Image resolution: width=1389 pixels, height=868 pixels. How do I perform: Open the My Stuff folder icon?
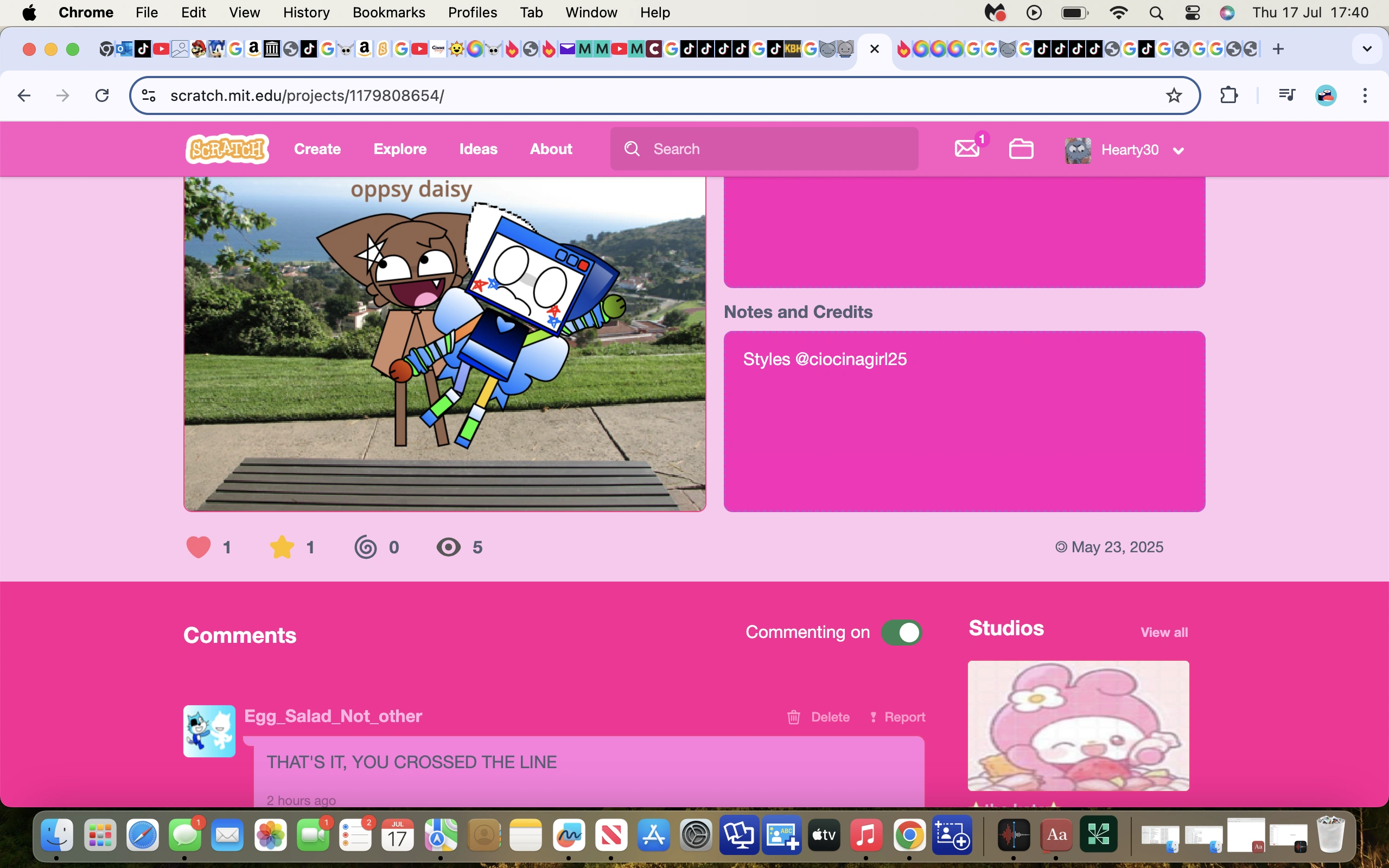pos(1021,149)
